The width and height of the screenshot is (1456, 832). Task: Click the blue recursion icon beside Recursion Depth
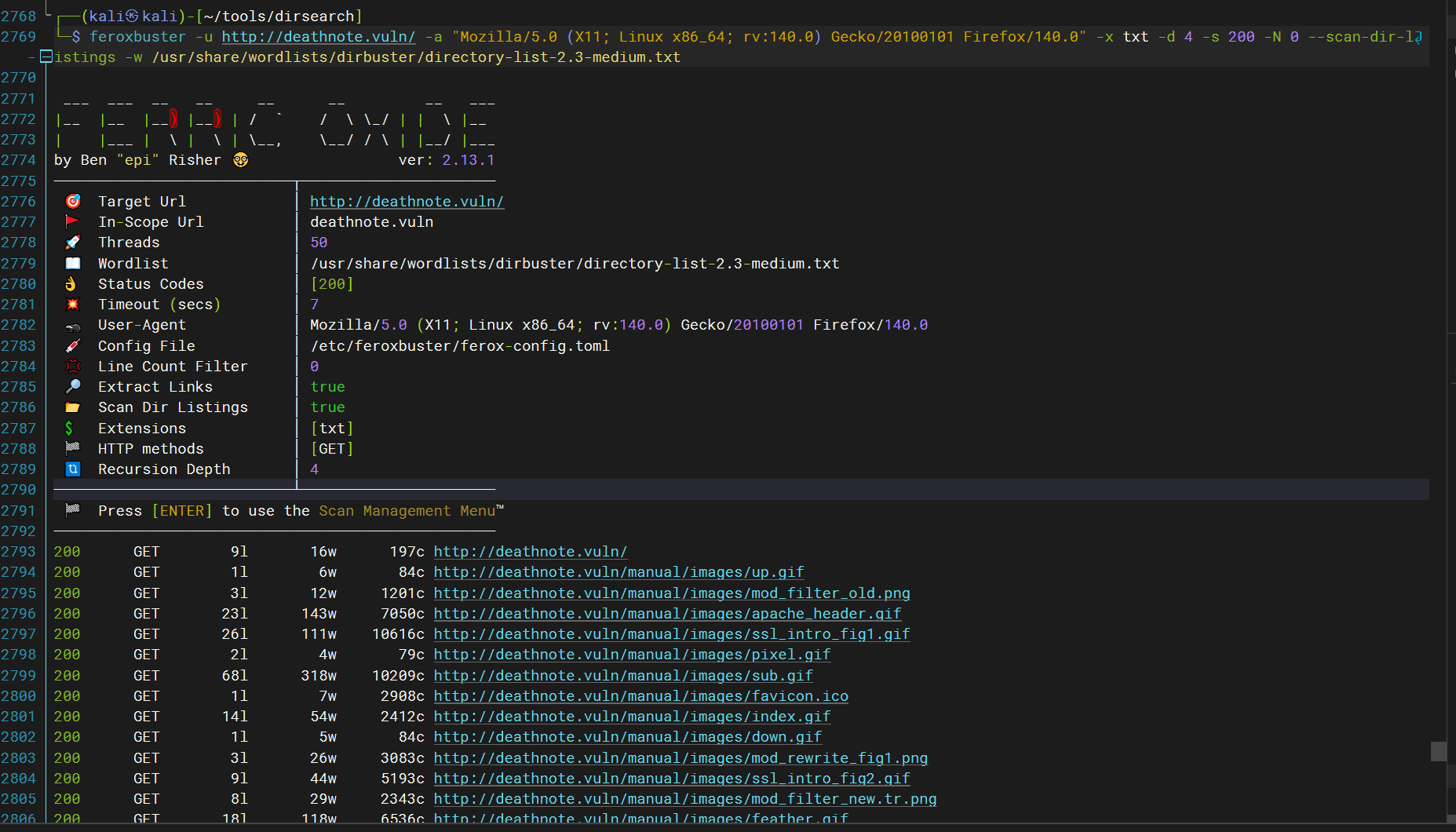coord(73,469)
